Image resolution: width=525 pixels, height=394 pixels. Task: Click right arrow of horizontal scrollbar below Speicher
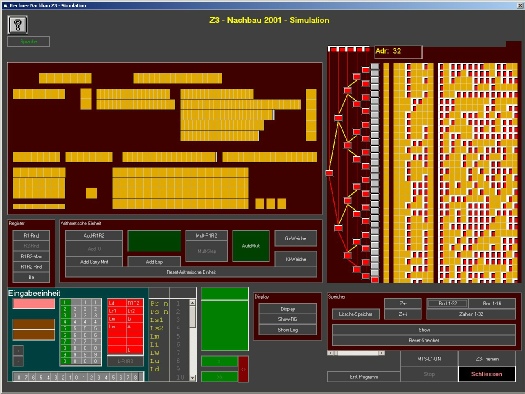(x=381, y=353)
